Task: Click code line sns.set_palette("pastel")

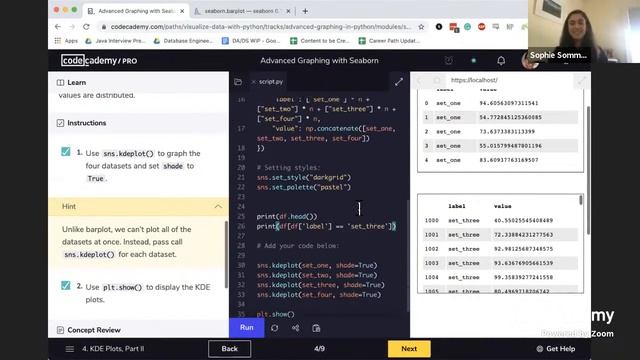Action: pos(304,187)
